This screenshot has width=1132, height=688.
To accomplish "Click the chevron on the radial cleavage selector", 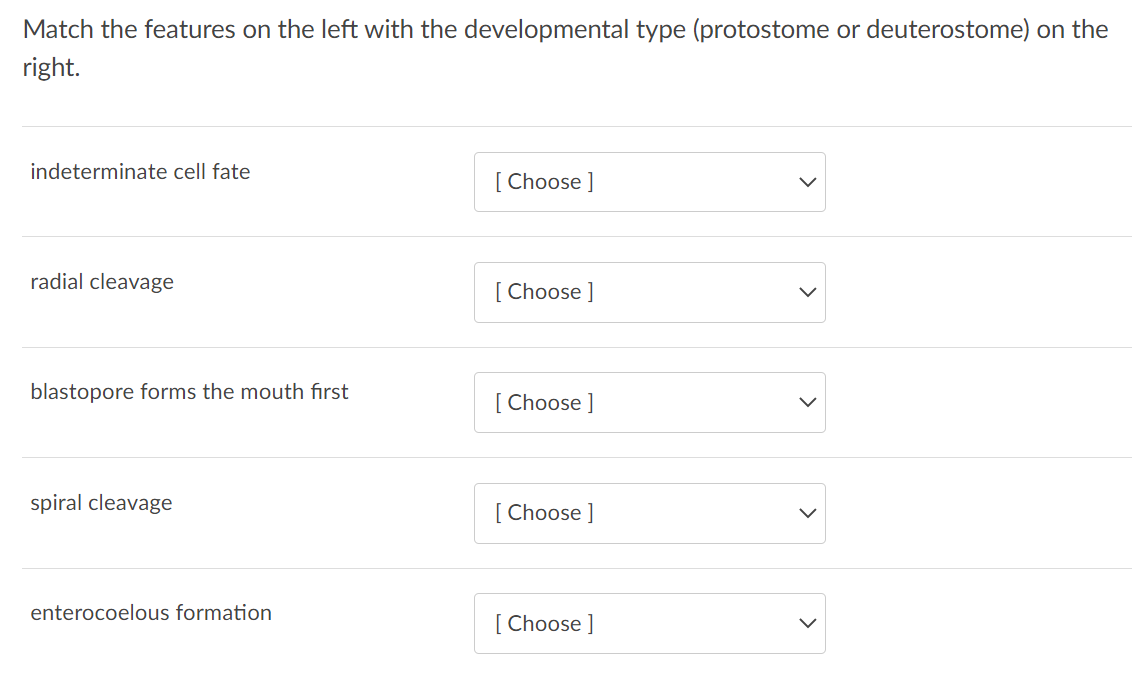I will [x=806, y=292].
